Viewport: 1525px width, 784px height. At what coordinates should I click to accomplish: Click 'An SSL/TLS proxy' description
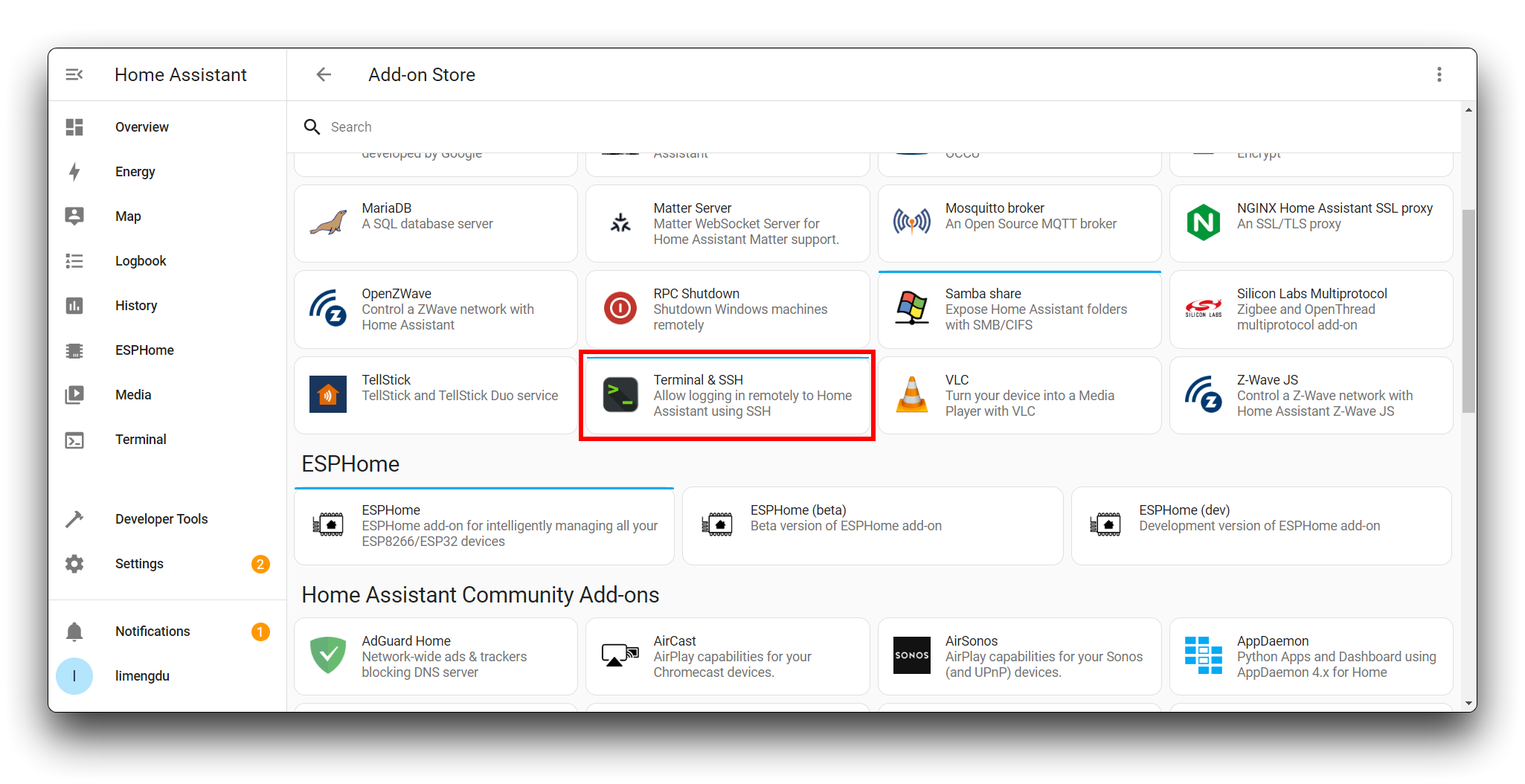pos(1288,224)
